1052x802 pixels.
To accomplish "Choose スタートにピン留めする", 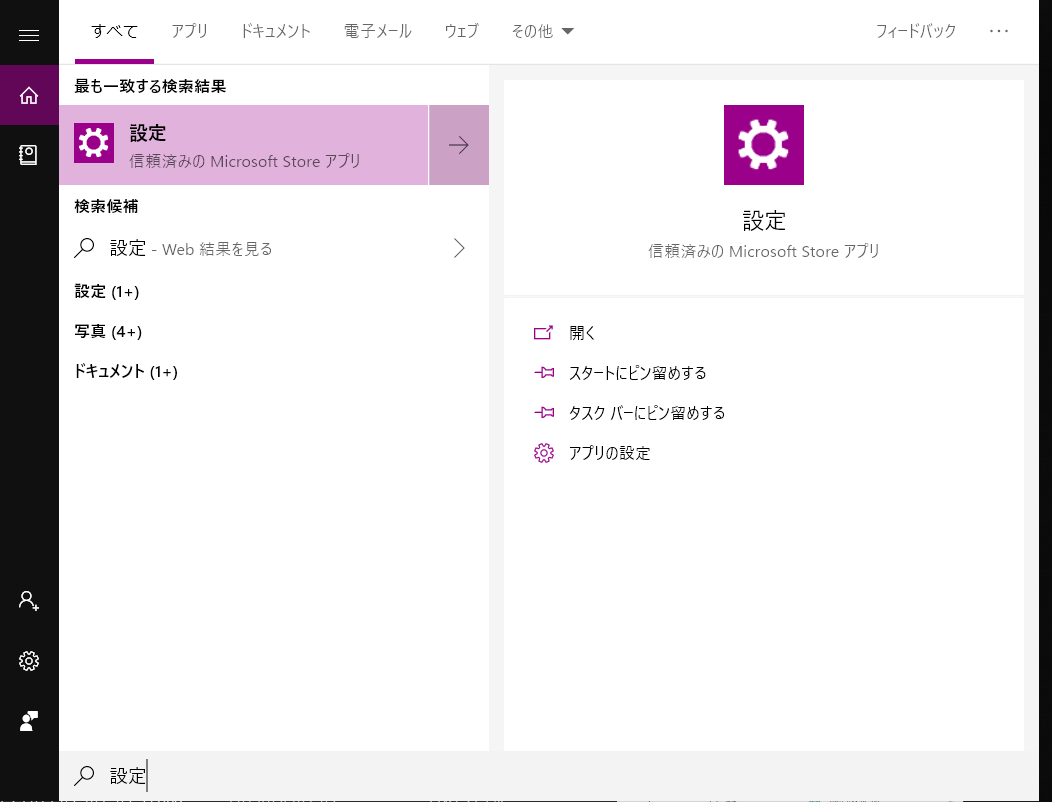I will pyautogui.click(x=637, y=372).
